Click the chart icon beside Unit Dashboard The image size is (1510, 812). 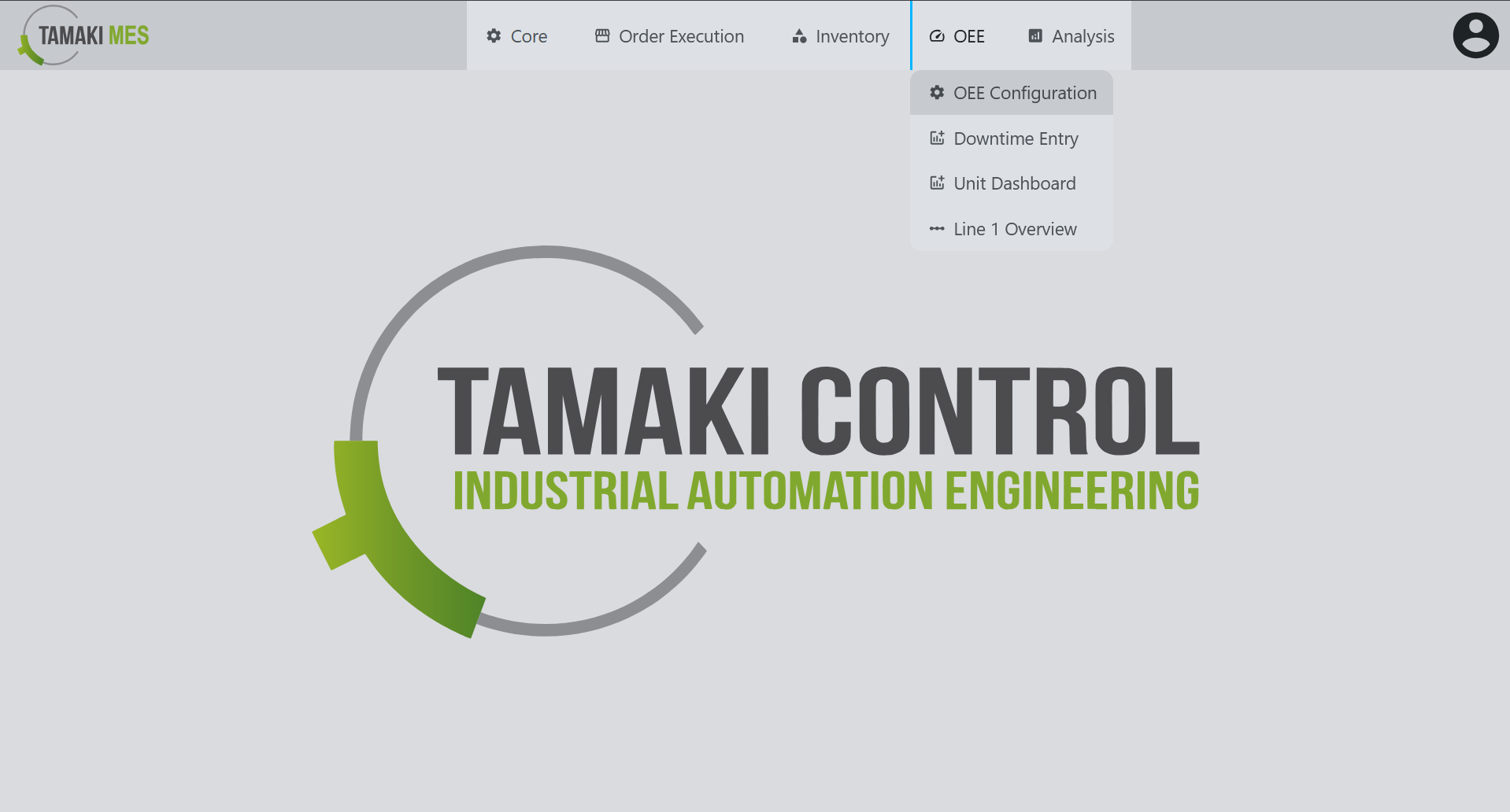(937, 183)
